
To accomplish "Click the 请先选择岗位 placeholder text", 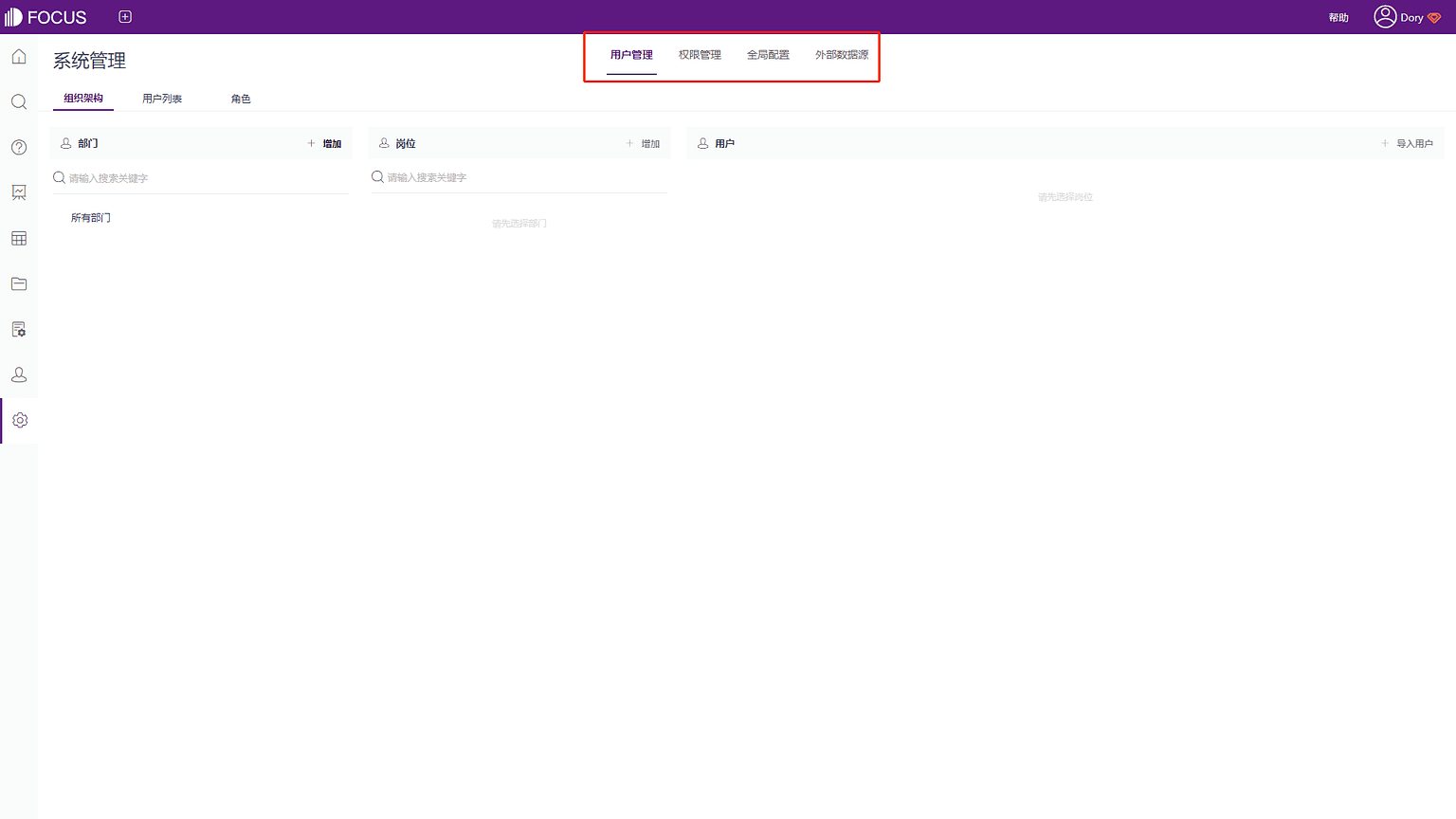I will point(1065,197).
